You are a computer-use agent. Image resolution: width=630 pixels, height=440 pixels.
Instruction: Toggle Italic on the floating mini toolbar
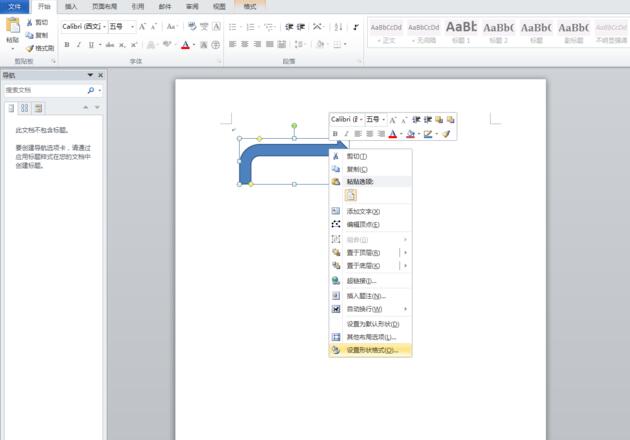pos(346,134)
